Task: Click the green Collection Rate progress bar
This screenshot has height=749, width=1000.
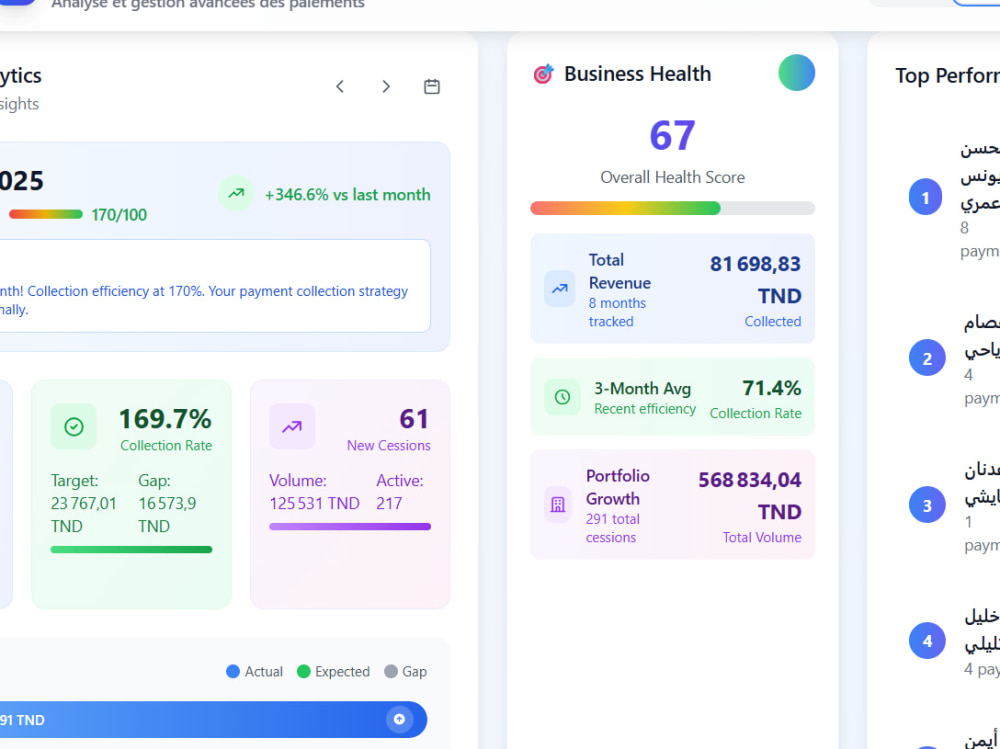Action: coord(131,549)
